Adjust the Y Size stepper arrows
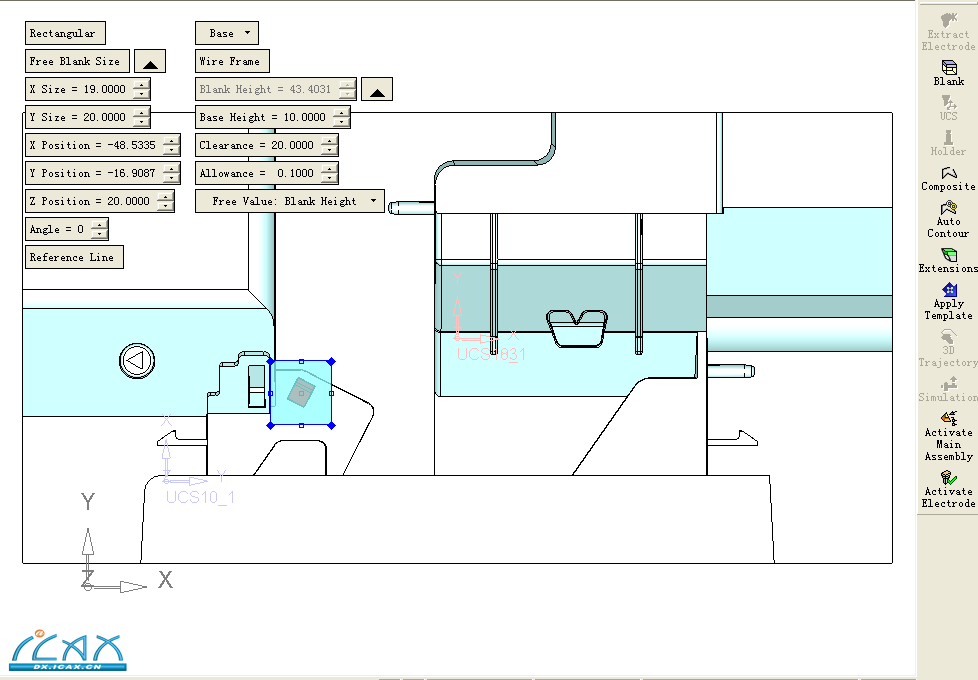The height and width of the screenshot is (680, 978). pos(142,117)
